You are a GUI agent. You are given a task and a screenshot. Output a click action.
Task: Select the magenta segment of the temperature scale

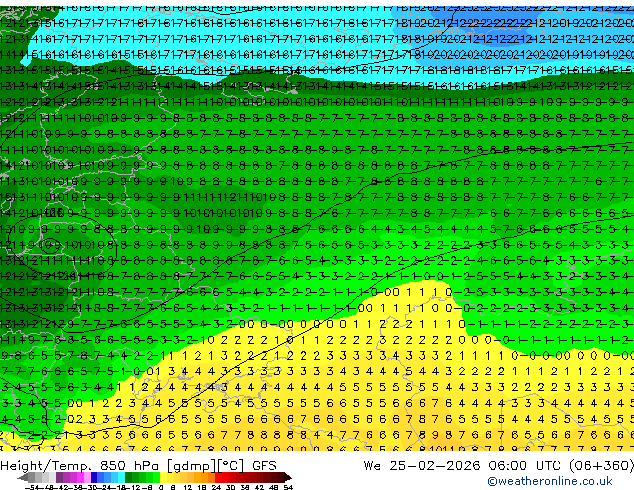click(80, 477)
